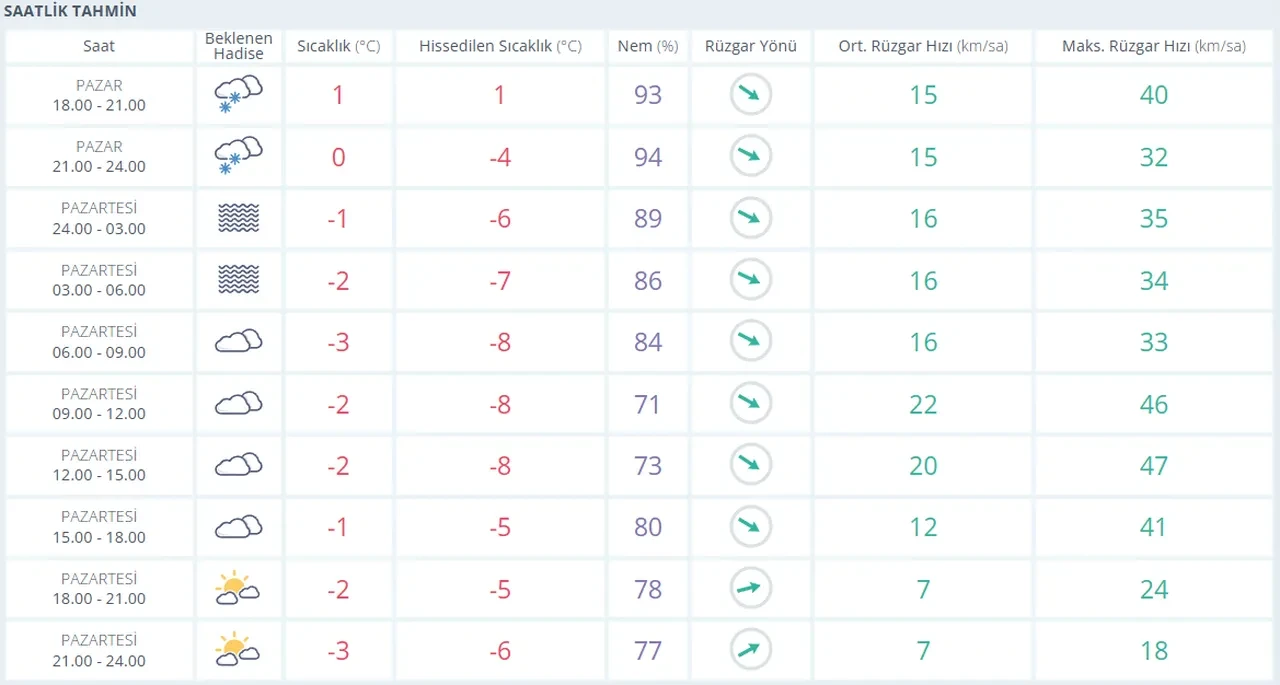Select the Nem (%) column header
This screenshot has width=1280, height=685.
[x=647, y=46]
